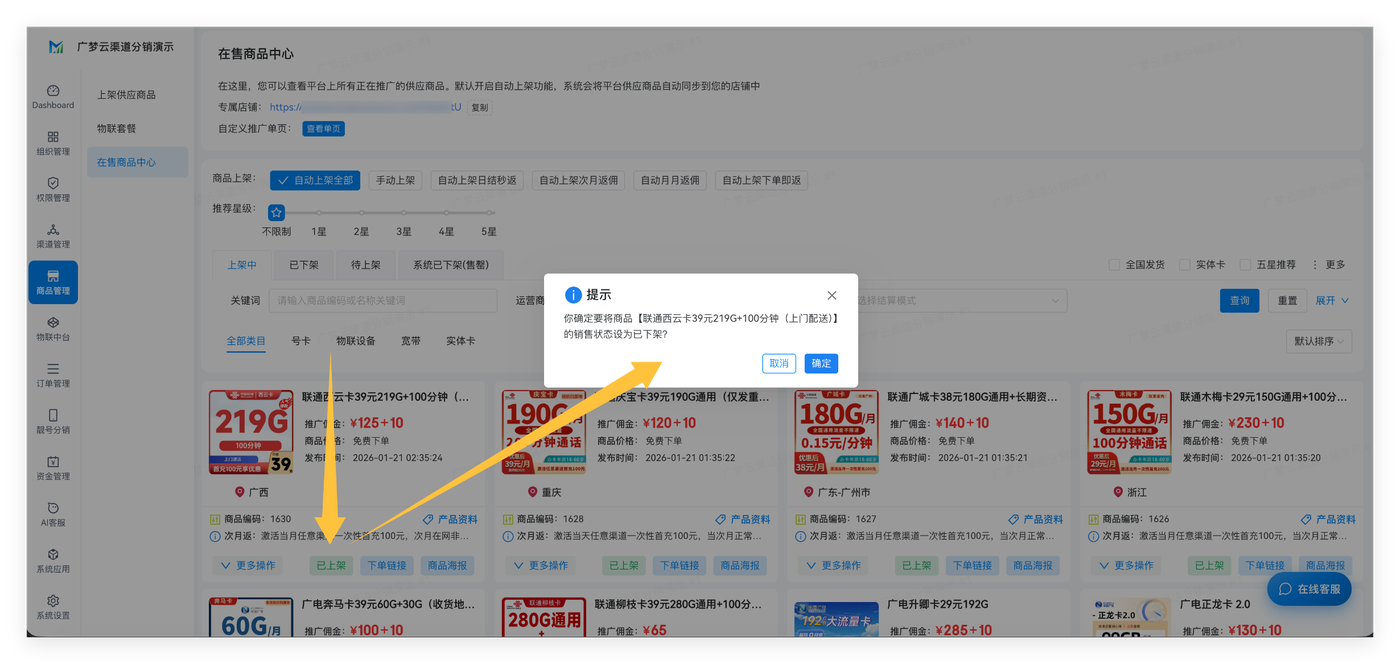Open Dashboard in the left sidebar
The width and height of the screenshot is (1400, 664).
pyautogui.click(x=53, y=96)
